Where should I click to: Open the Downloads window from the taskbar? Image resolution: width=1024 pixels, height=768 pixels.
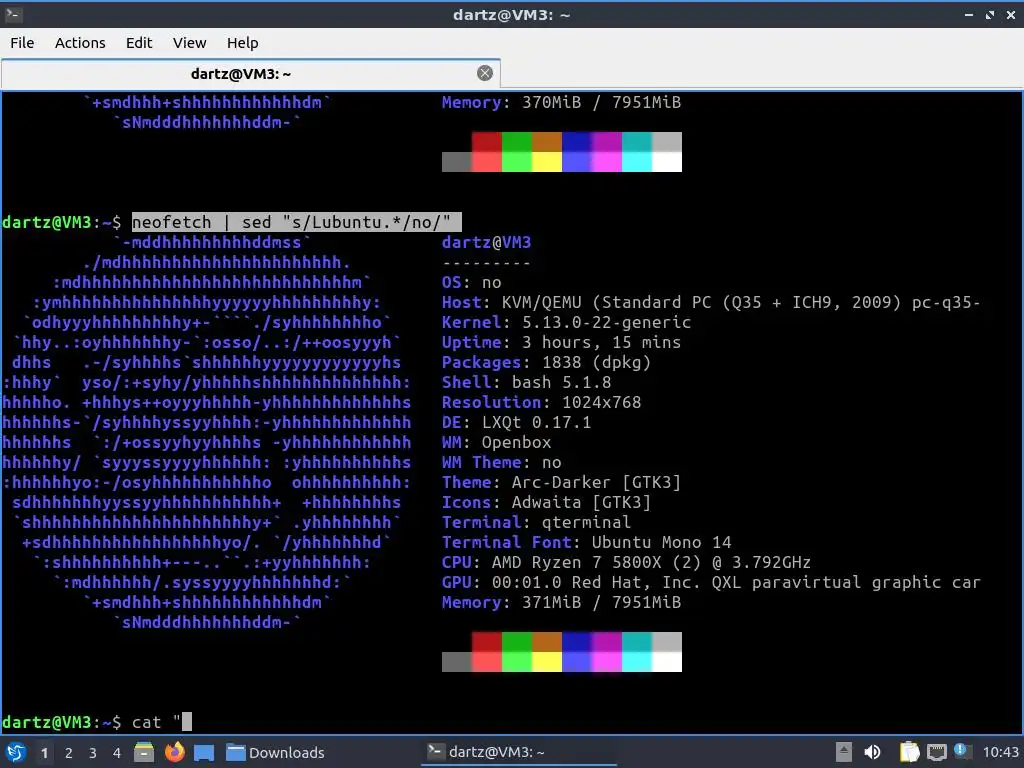[275, 752]
